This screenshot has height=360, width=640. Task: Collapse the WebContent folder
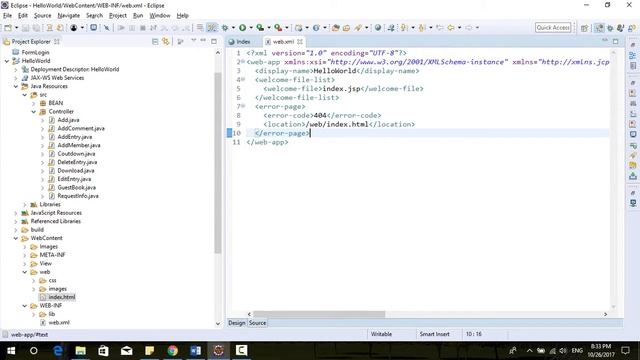(x=16, y=238)
